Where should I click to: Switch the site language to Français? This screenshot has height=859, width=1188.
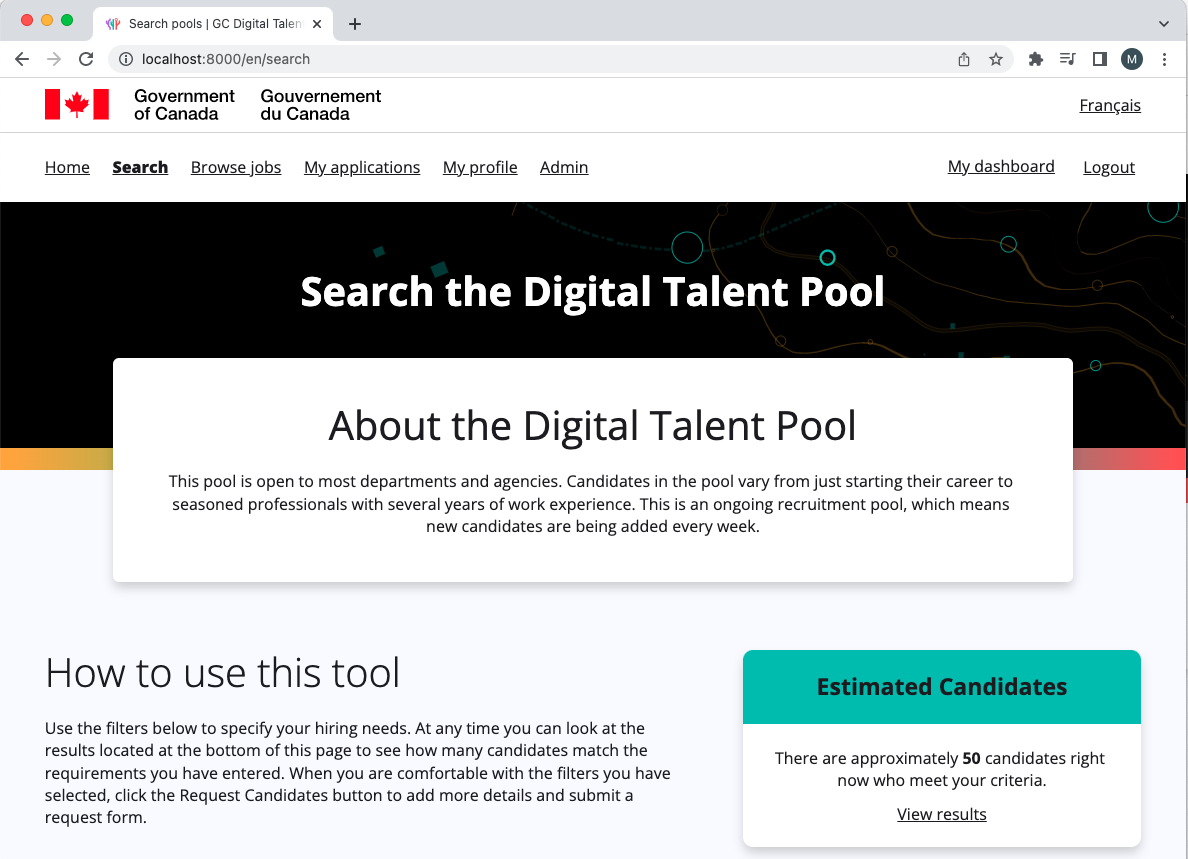pos(1110,105)
